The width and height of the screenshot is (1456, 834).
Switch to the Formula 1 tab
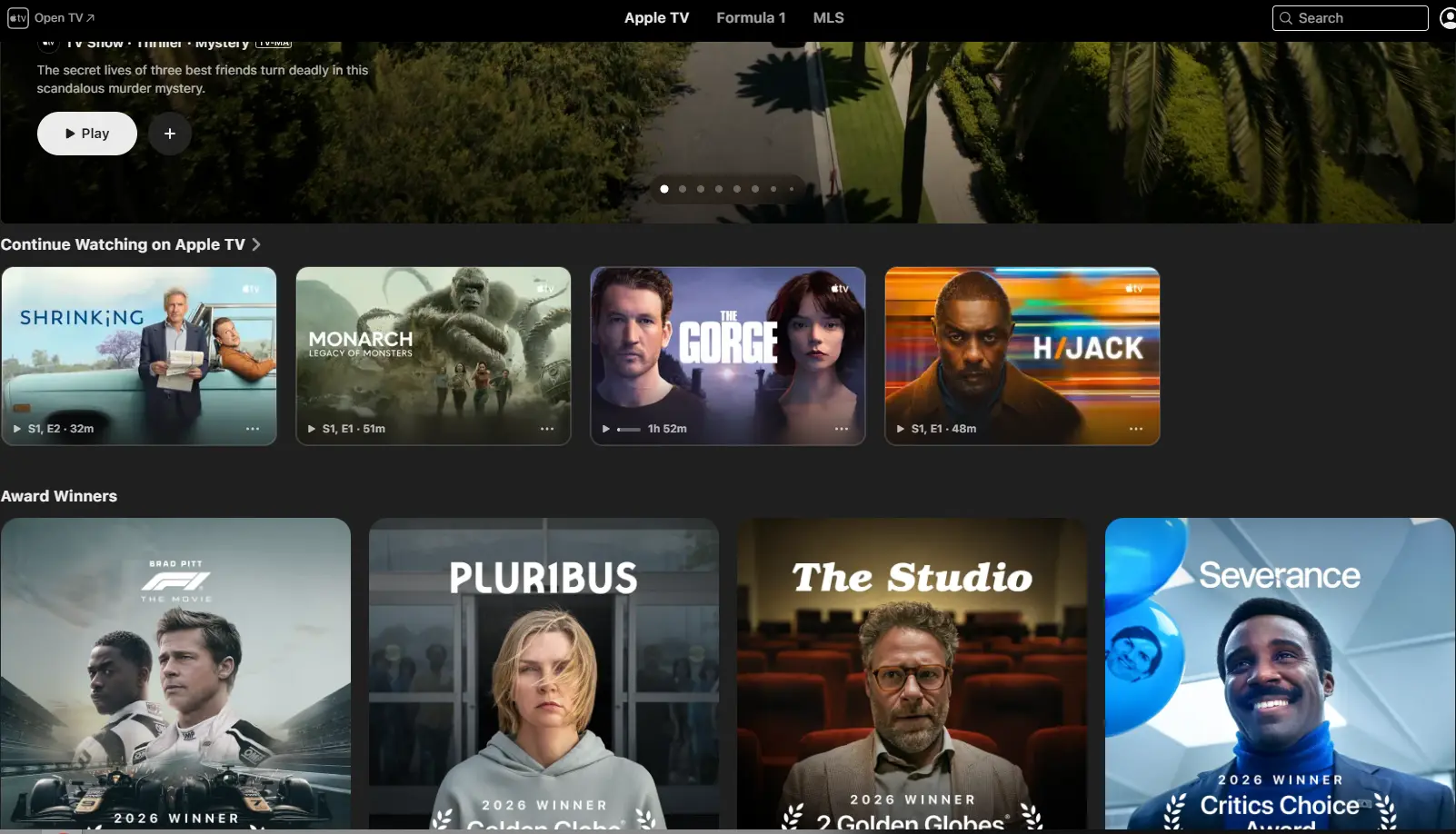tap(751, 18)
